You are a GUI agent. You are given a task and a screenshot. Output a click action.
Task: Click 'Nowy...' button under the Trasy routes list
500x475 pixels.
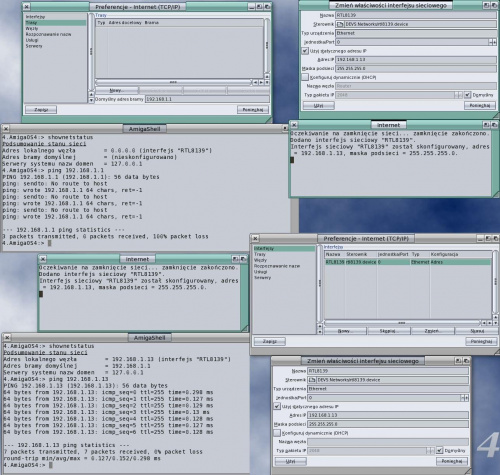click(117, 90)
